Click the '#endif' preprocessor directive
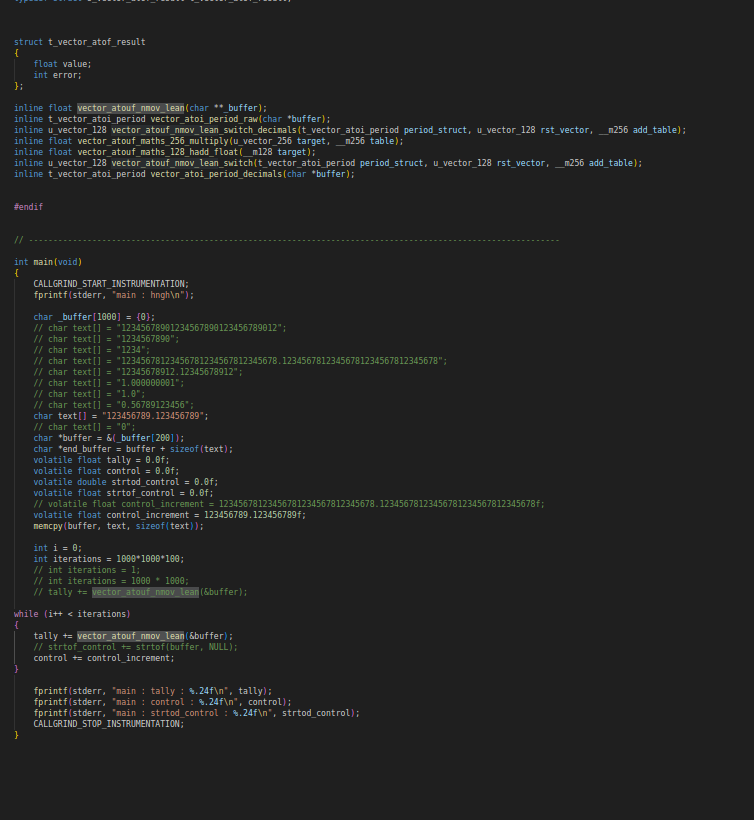Viewport: 754px width, 820px height. pos(28,207)
